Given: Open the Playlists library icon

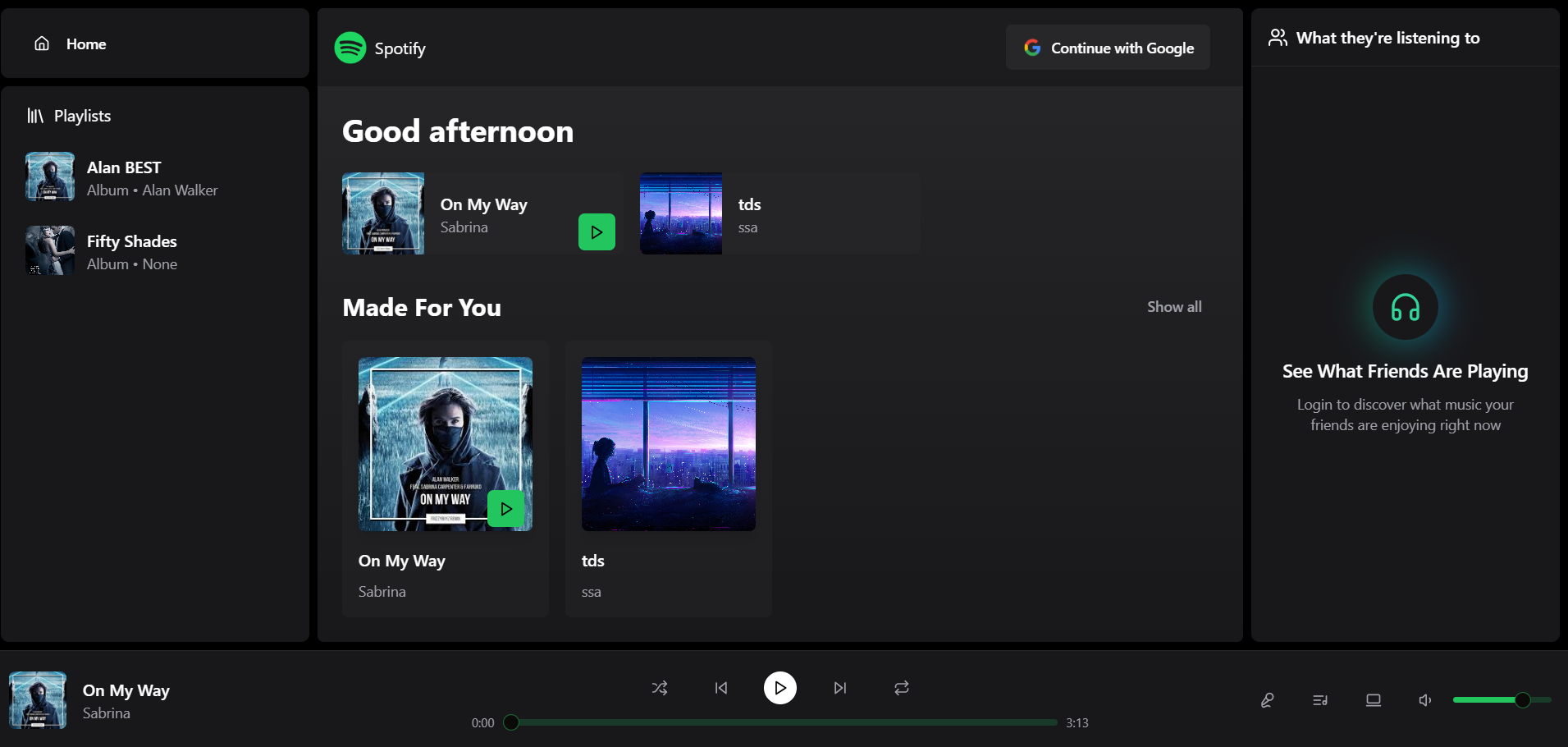Looking at the screenshot, I should [x=35, y=116].
